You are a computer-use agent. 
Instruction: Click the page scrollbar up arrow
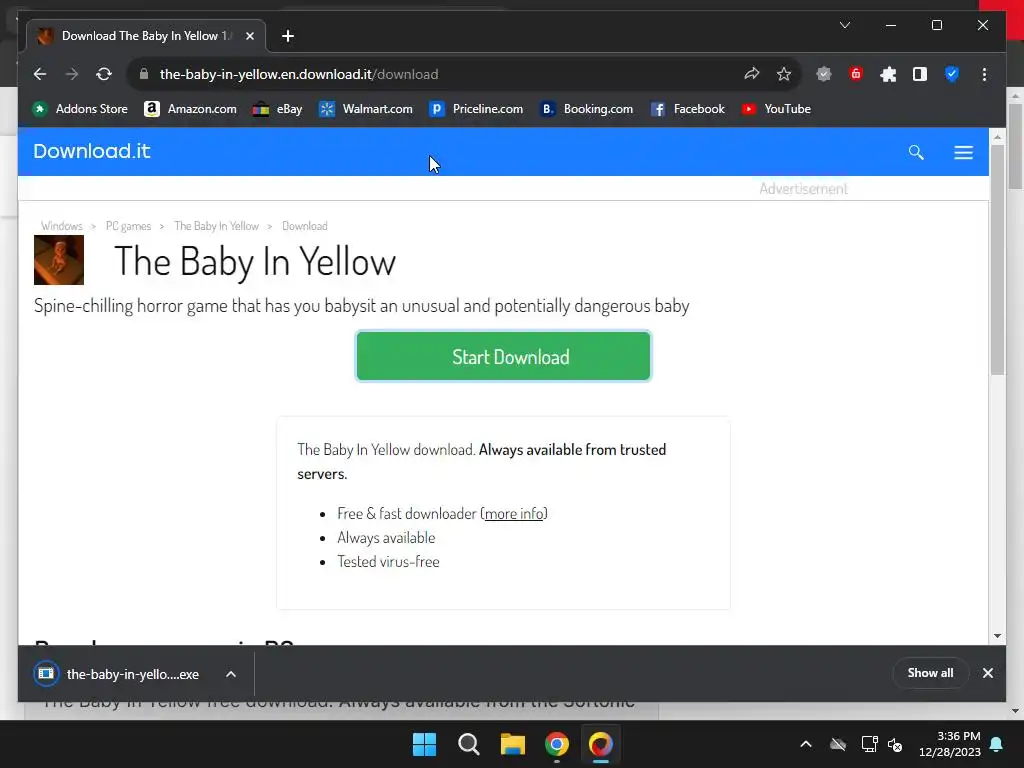(997, 137)
